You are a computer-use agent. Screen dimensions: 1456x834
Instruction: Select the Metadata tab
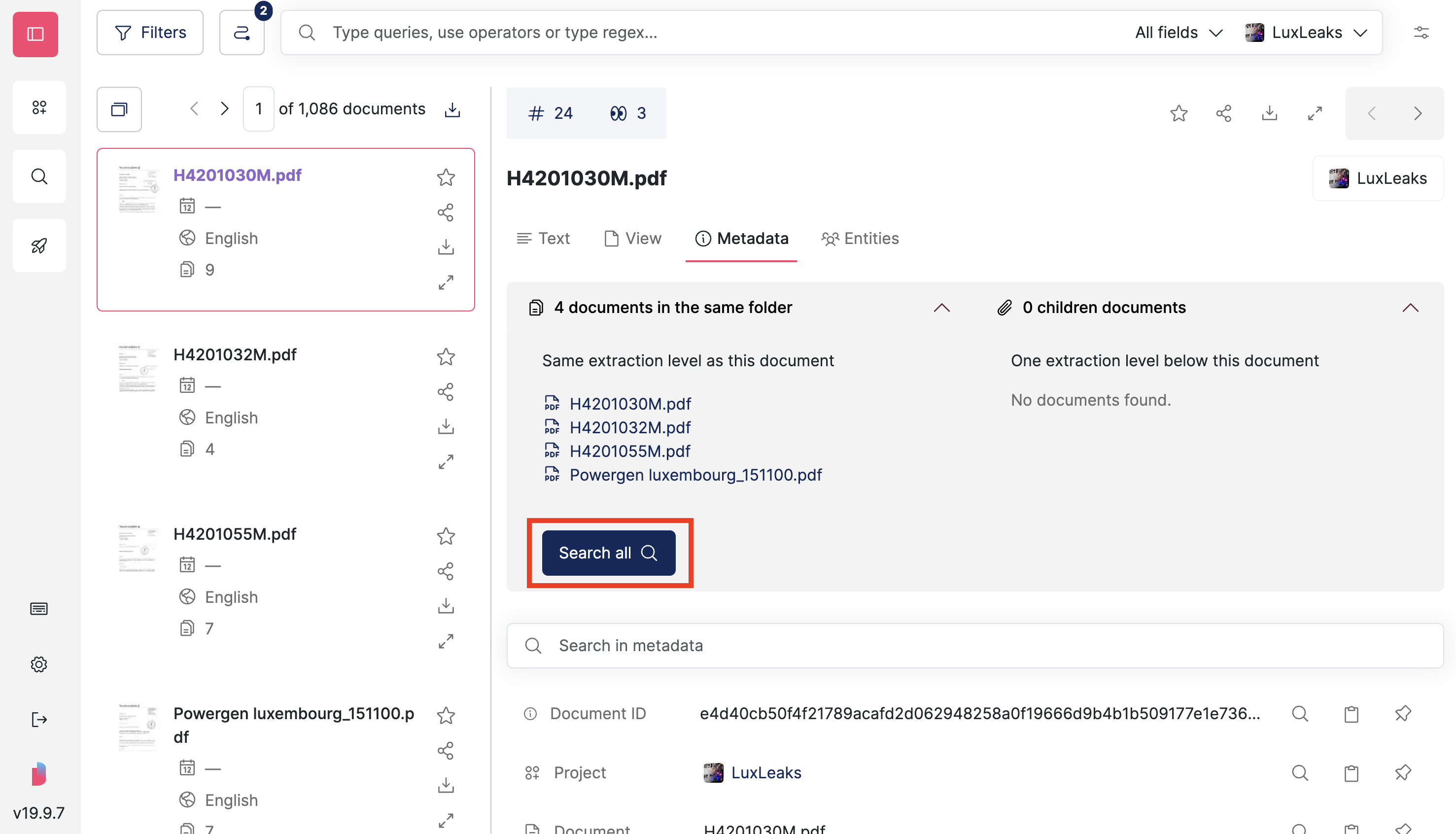click(741, 238)
